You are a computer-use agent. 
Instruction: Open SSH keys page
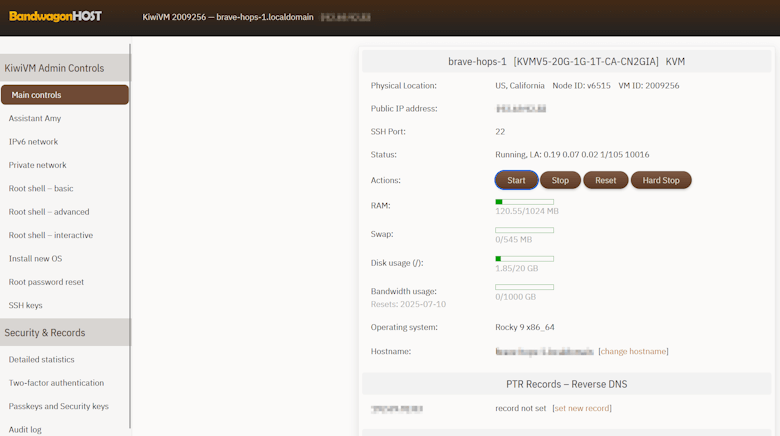[25, 305]
